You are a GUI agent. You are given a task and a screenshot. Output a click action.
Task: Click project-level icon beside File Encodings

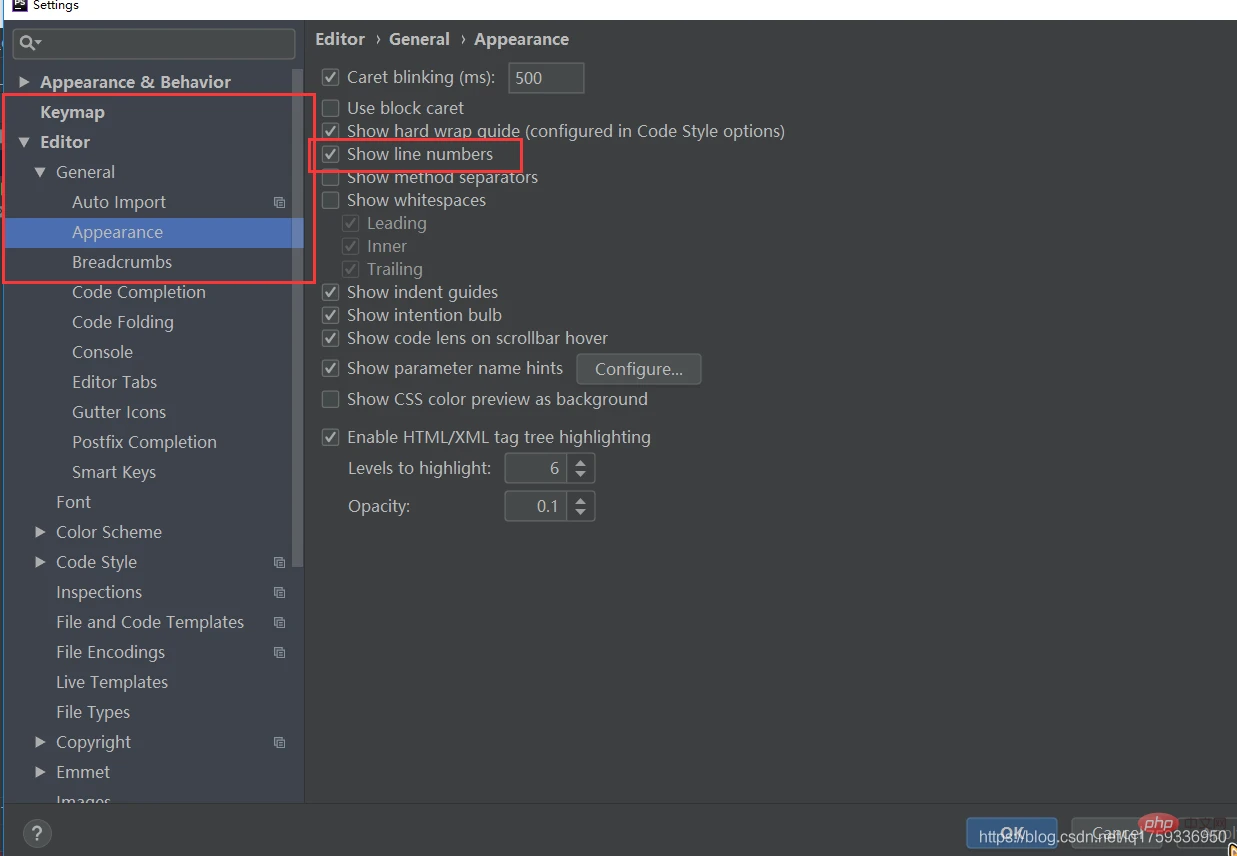[280, 652]
